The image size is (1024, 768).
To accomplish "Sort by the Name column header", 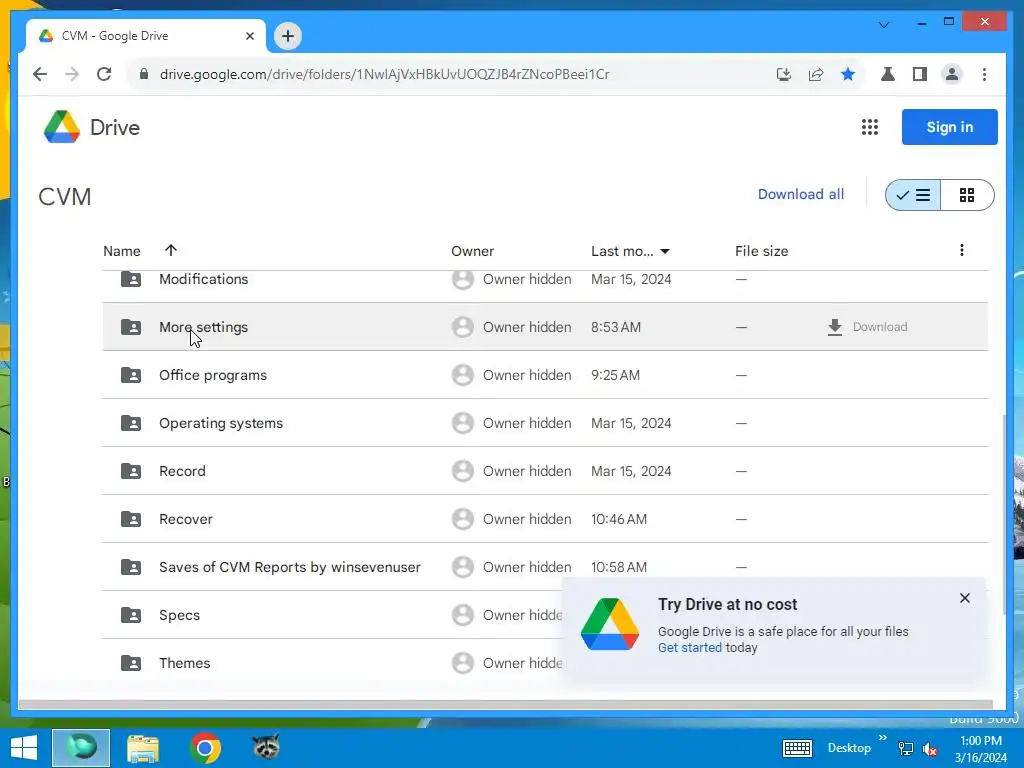I will coord(122,251).
